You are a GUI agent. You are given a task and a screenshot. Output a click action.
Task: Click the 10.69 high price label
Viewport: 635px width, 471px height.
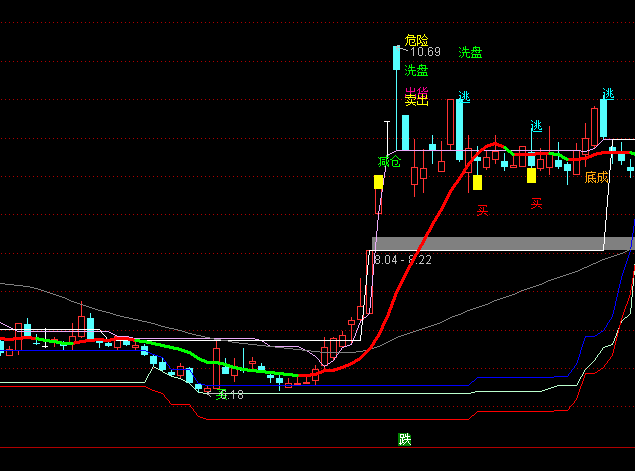(425, 52)
